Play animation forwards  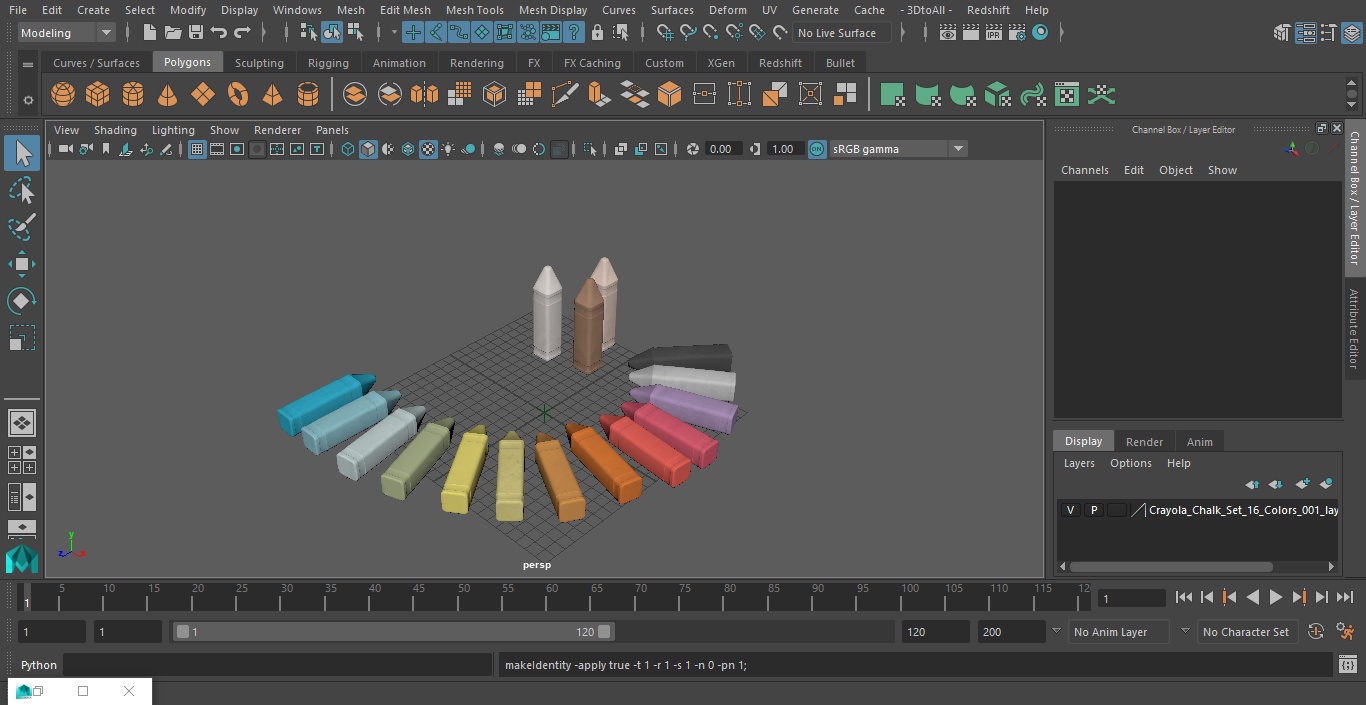point(1276,597)
